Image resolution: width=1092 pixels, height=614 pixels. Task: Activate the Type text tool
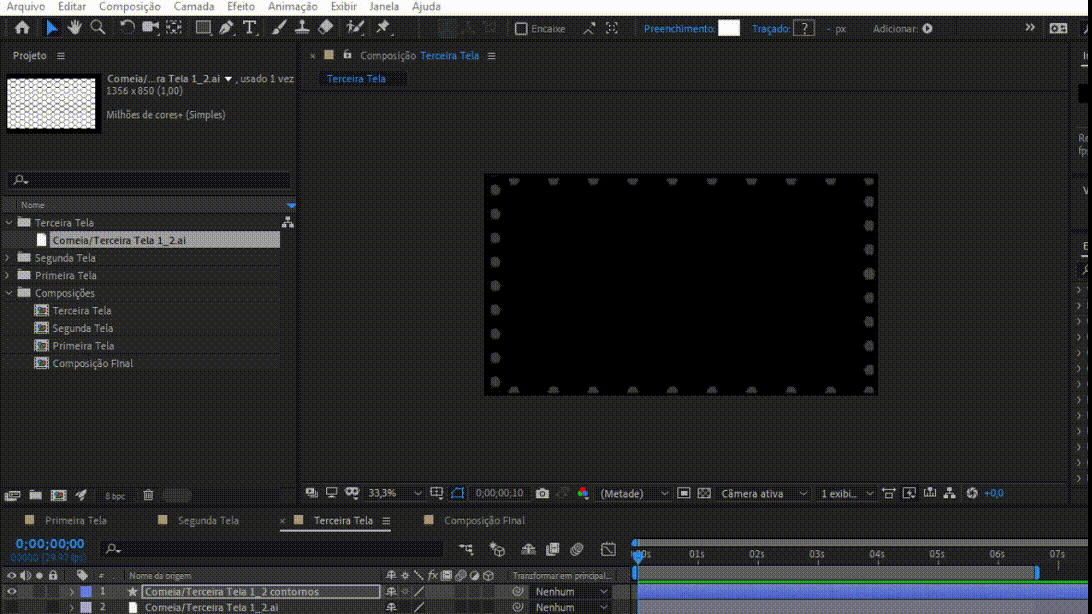click(249, 28)
